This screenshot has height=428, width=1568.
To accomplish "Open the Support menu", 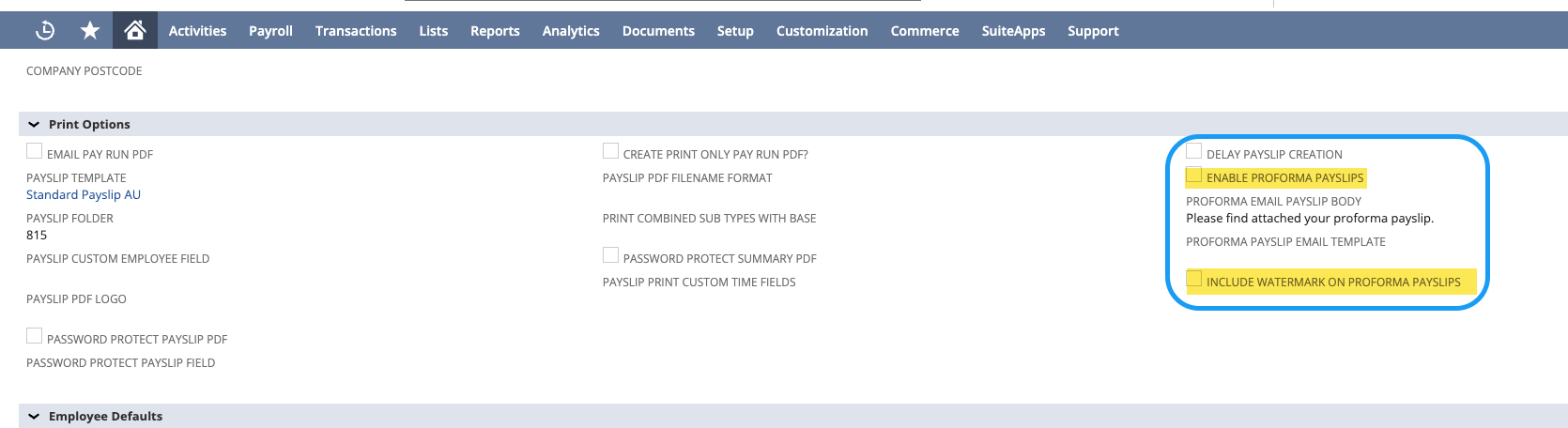I will [x=1093, y=31].
